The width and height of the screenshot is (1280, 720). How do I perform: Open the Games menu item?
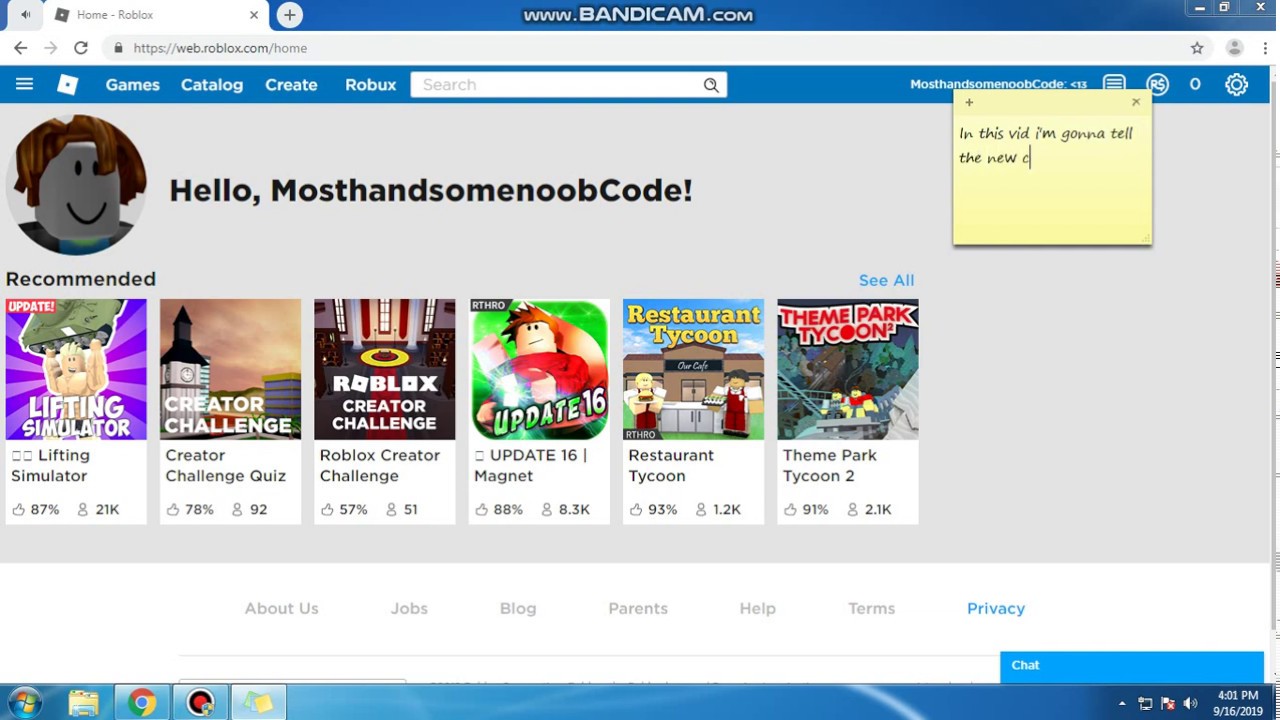click(133, 85)
